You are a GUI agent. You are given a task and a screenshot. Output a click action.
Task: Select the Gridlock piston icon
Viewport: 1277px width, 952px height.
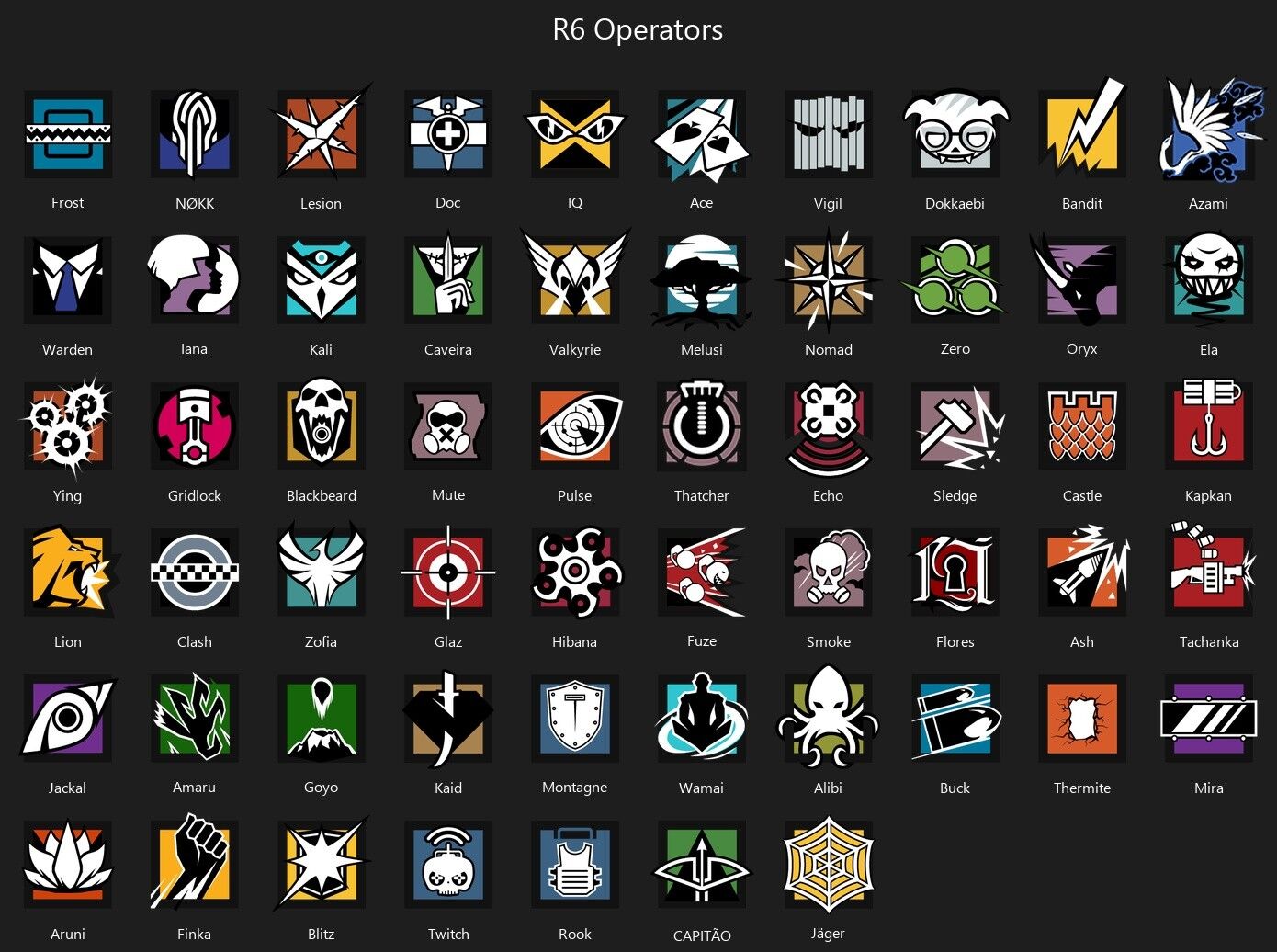(195, 426)
